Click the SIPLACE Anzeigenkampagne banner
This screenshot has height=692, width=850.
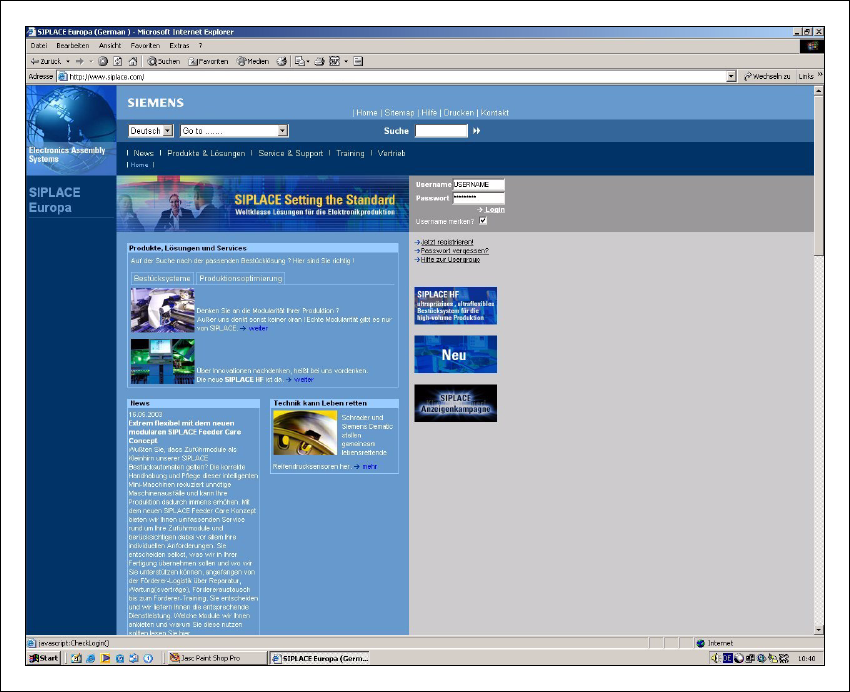point(455,403)
